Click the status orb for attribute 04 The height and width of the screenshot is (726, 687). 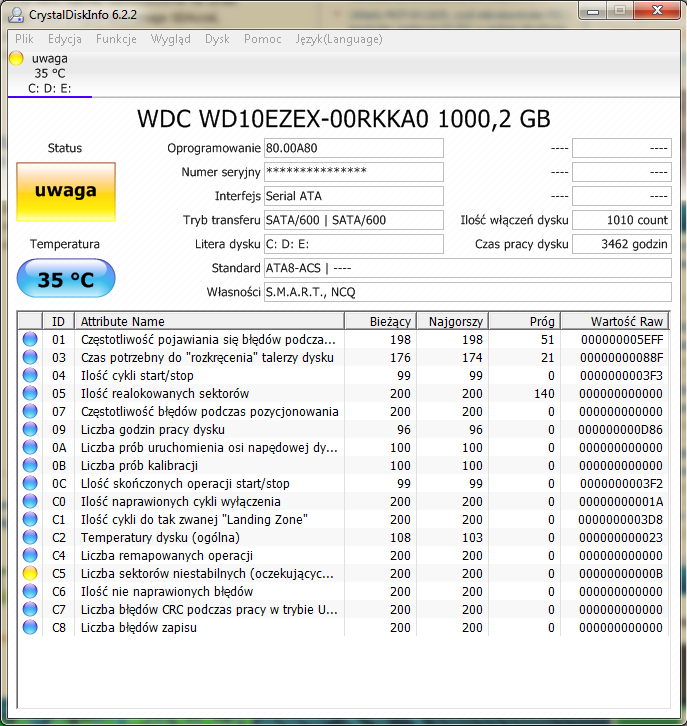click(30, 376)
